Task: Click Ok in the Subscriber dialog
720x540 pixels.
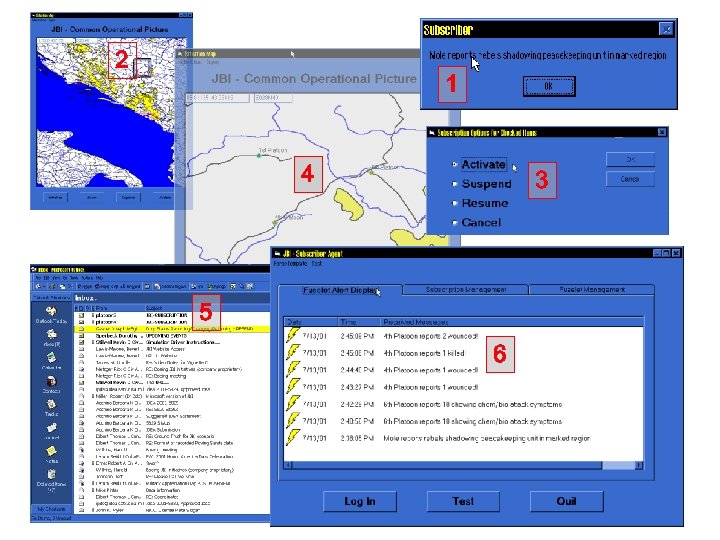Action: tap(549, 86)
